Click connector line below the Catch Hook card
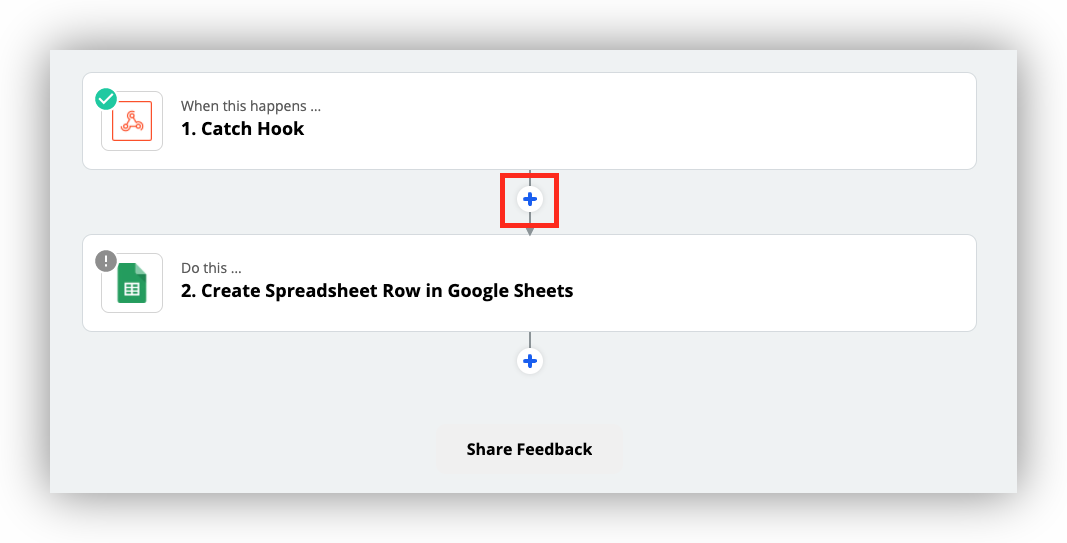The width and height of the screenshot is (1067, 543). coord(530,176)
